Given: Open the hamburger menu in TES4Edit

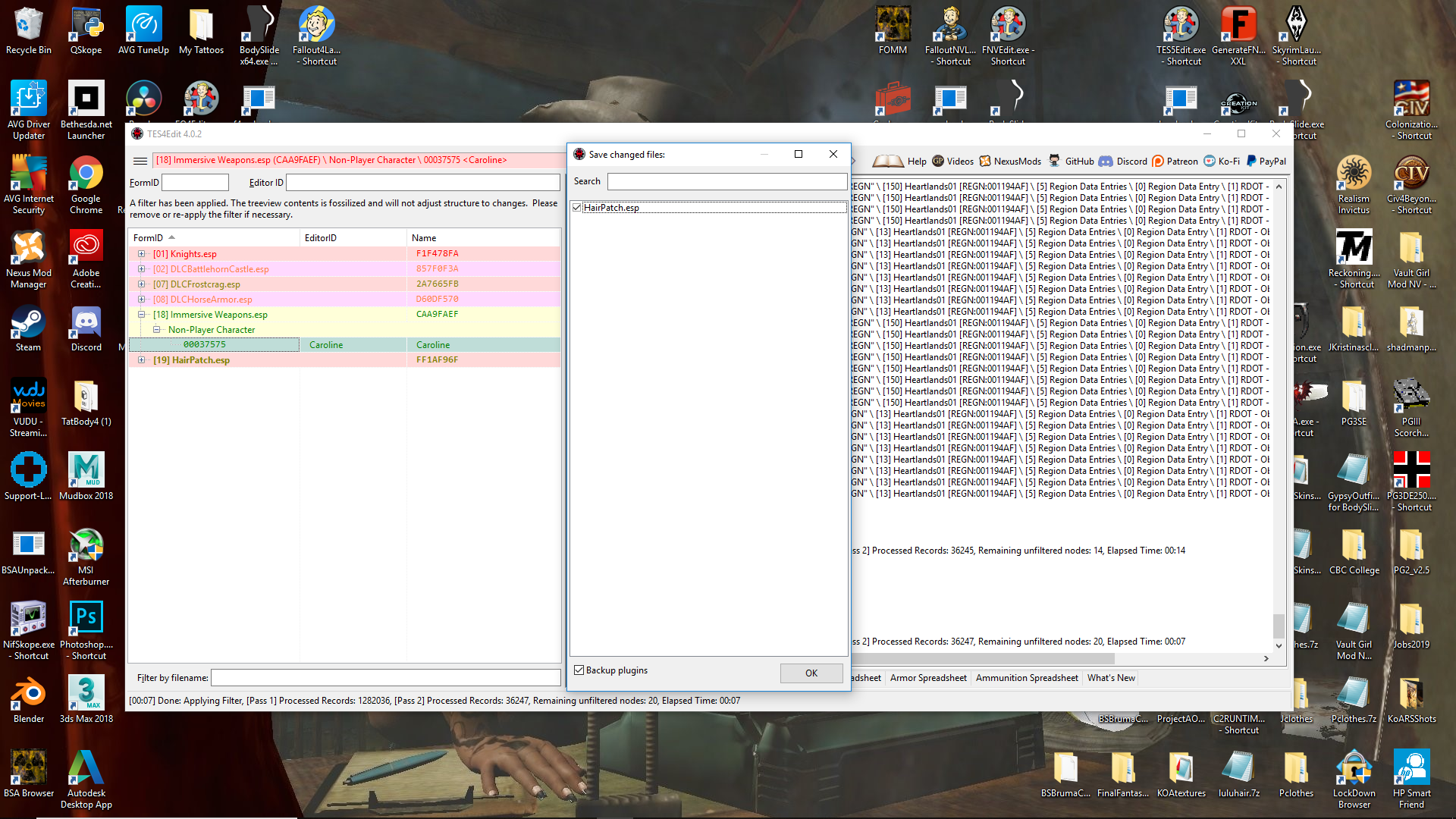Looking at the screenshot, I should [x=140, y=161].
